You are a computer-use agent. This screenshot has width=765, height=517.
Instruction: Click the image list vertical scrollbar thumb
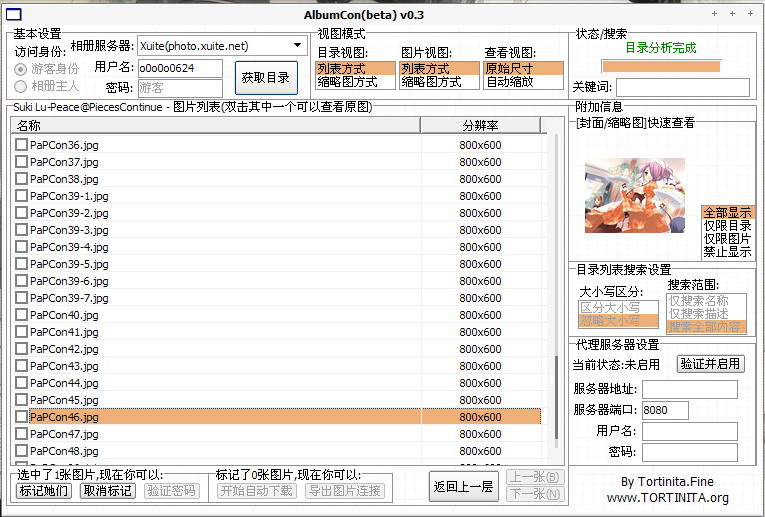[x=556, y=398]
